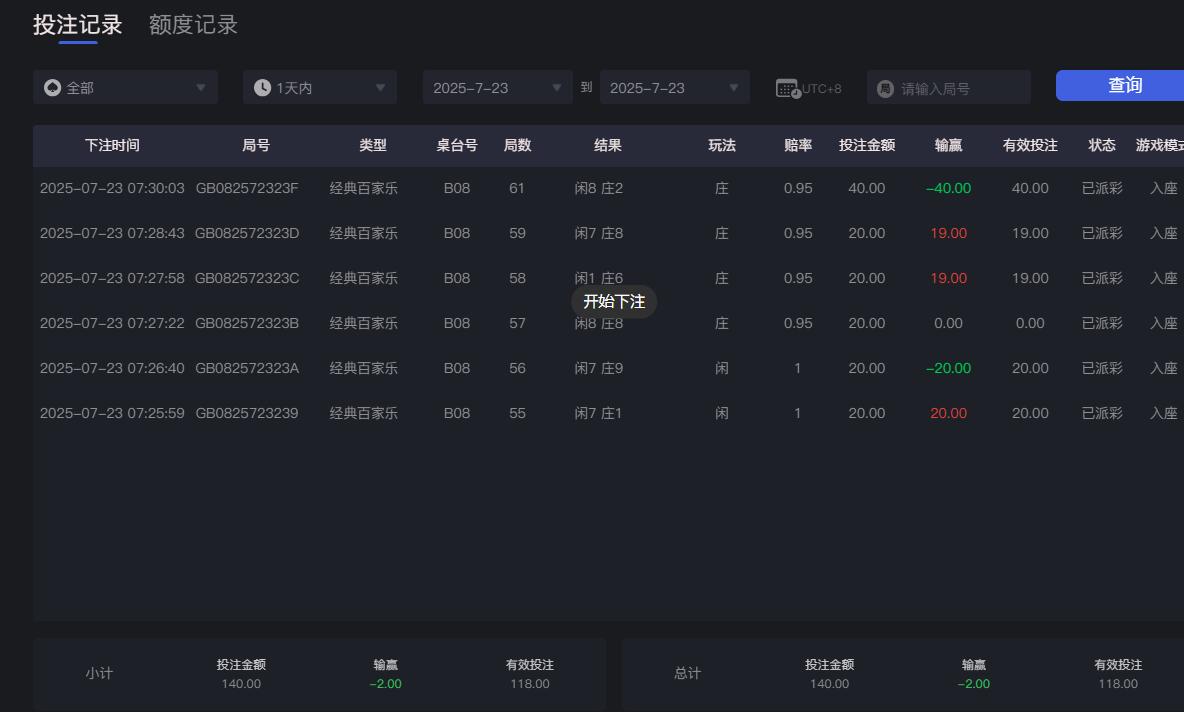
Task: Click the search icon in the 局号 input field
Action: tap(884, 87)
